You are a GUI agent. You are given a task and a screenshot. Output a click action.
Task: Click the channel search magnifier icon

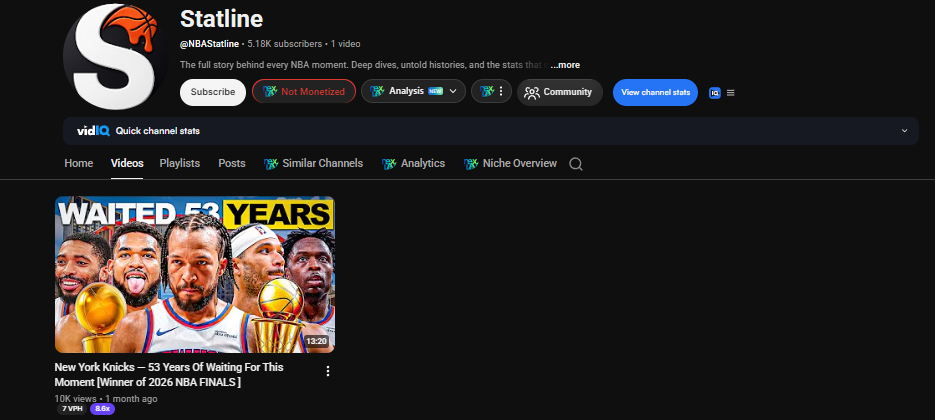[575, 164]
